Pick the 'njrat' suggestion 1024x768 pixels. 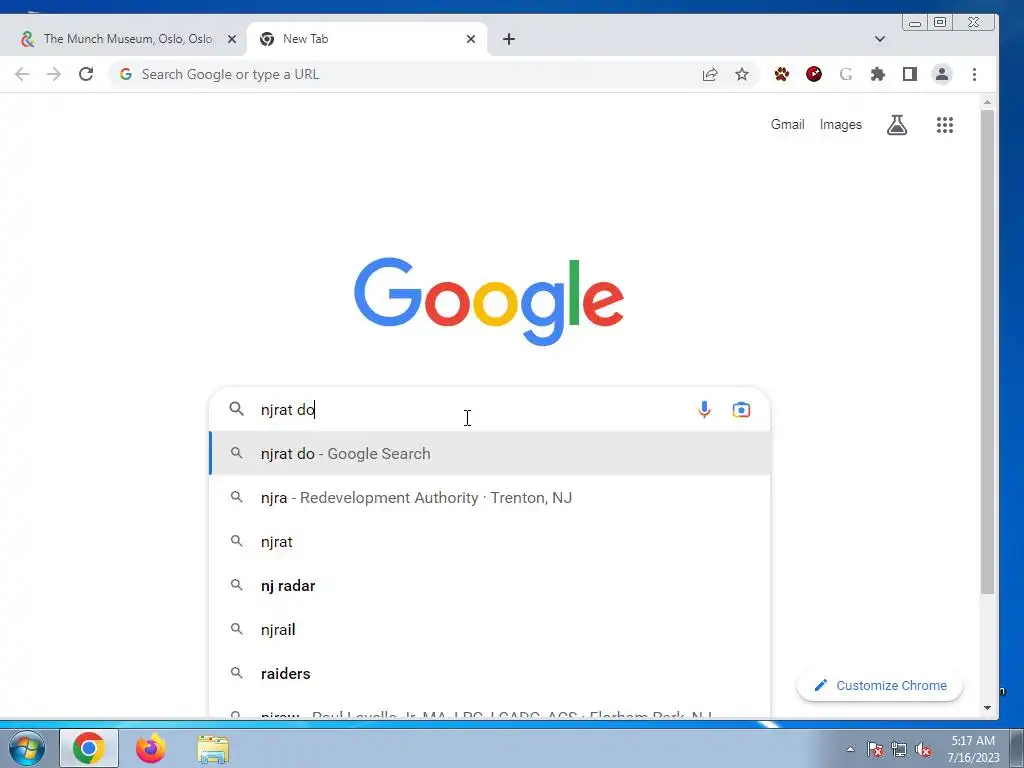click(x=490, y=541)
